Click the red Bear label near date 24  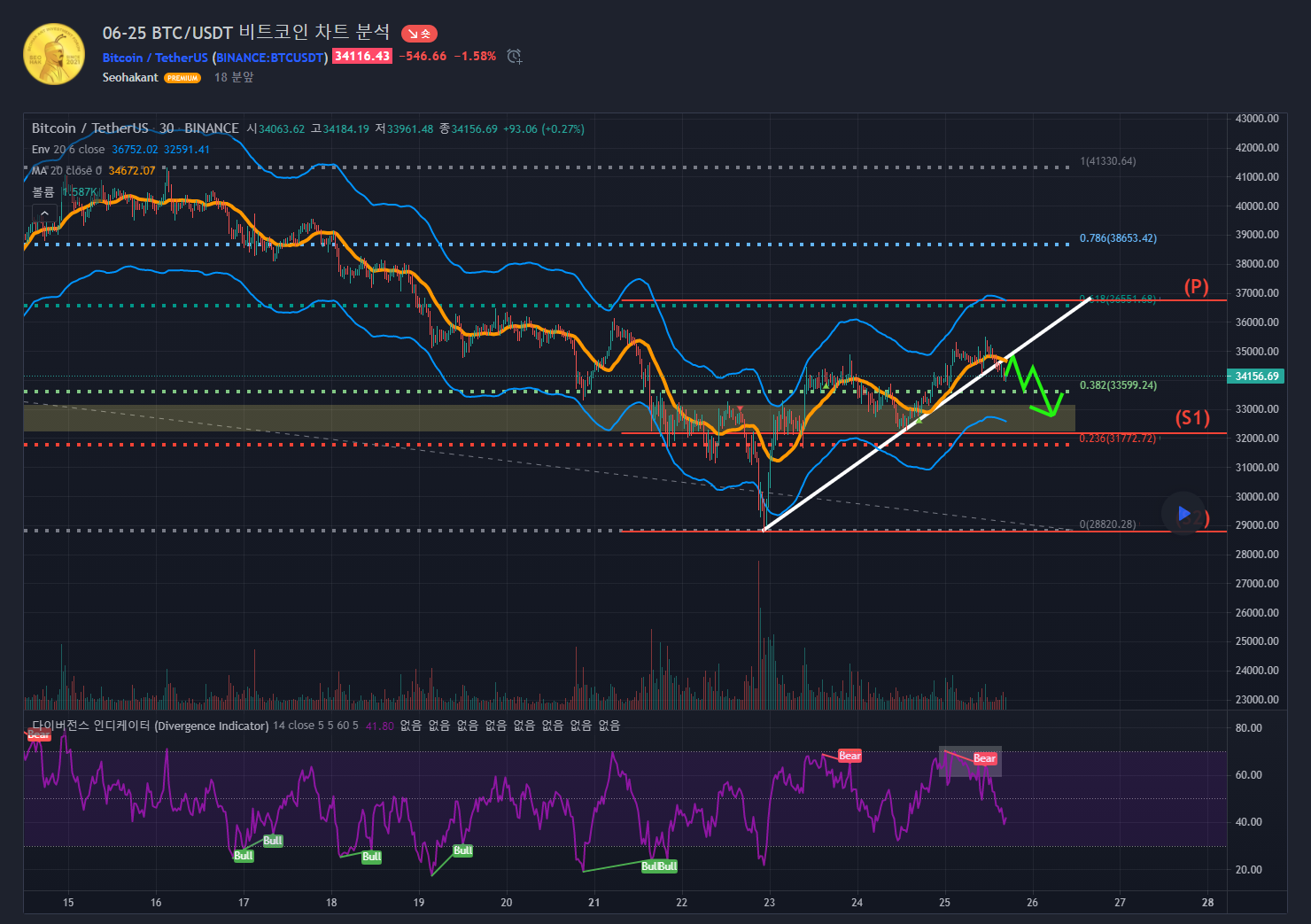point(849,756)
